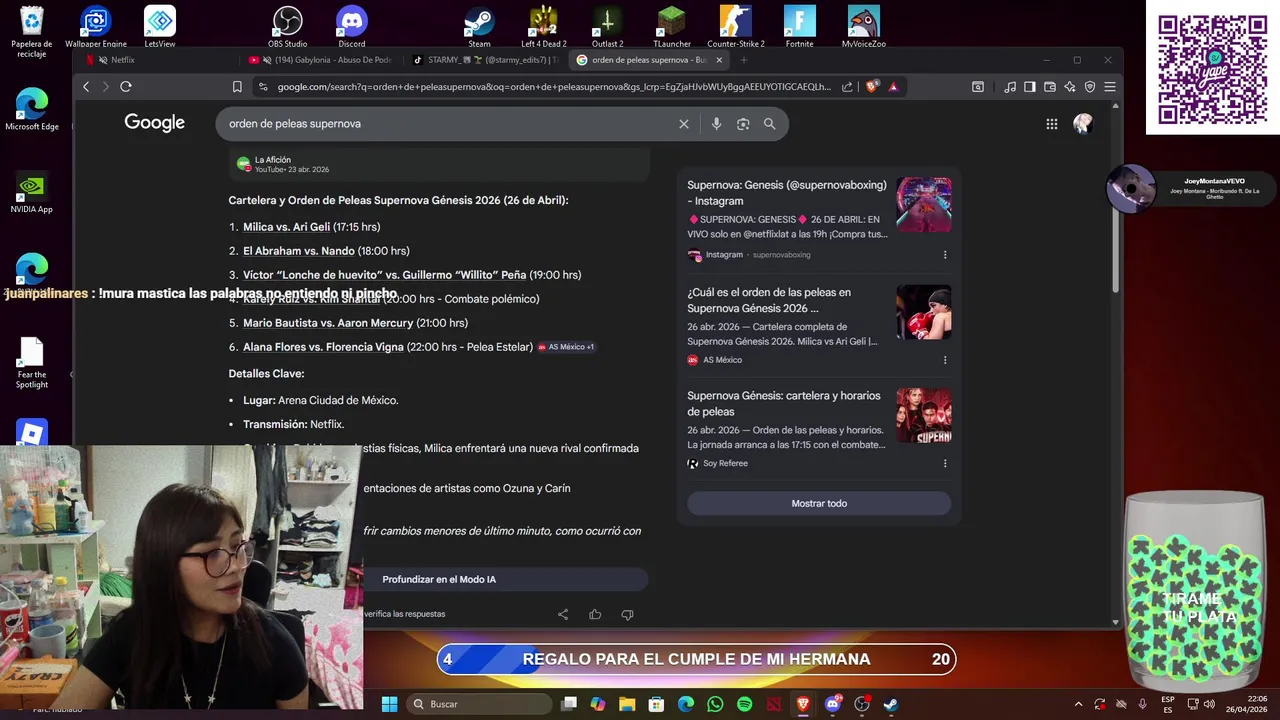Image resolution: width=1280 pixels, height=720 pixels.
Task: Open Wallpaper Engine shortcut
Action: click(x=96, y=27)
